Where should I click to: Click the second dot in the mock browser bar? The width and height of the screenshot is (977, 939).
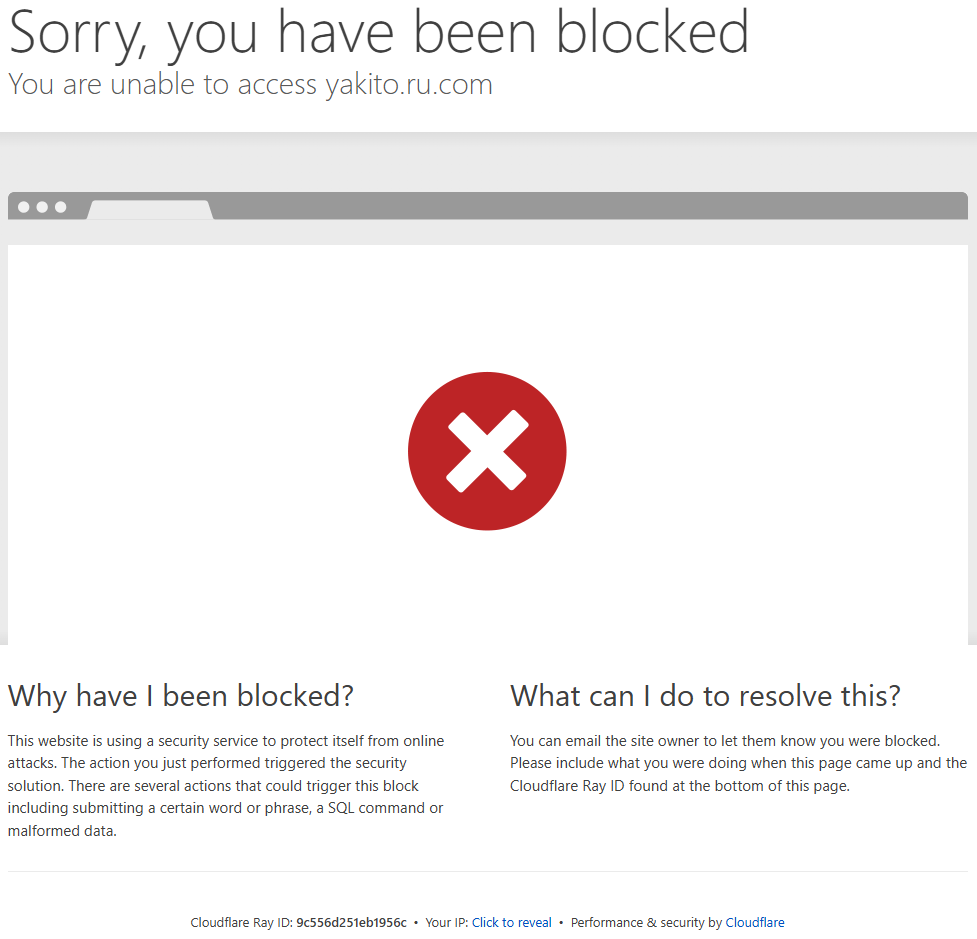(x=42, y=207)
